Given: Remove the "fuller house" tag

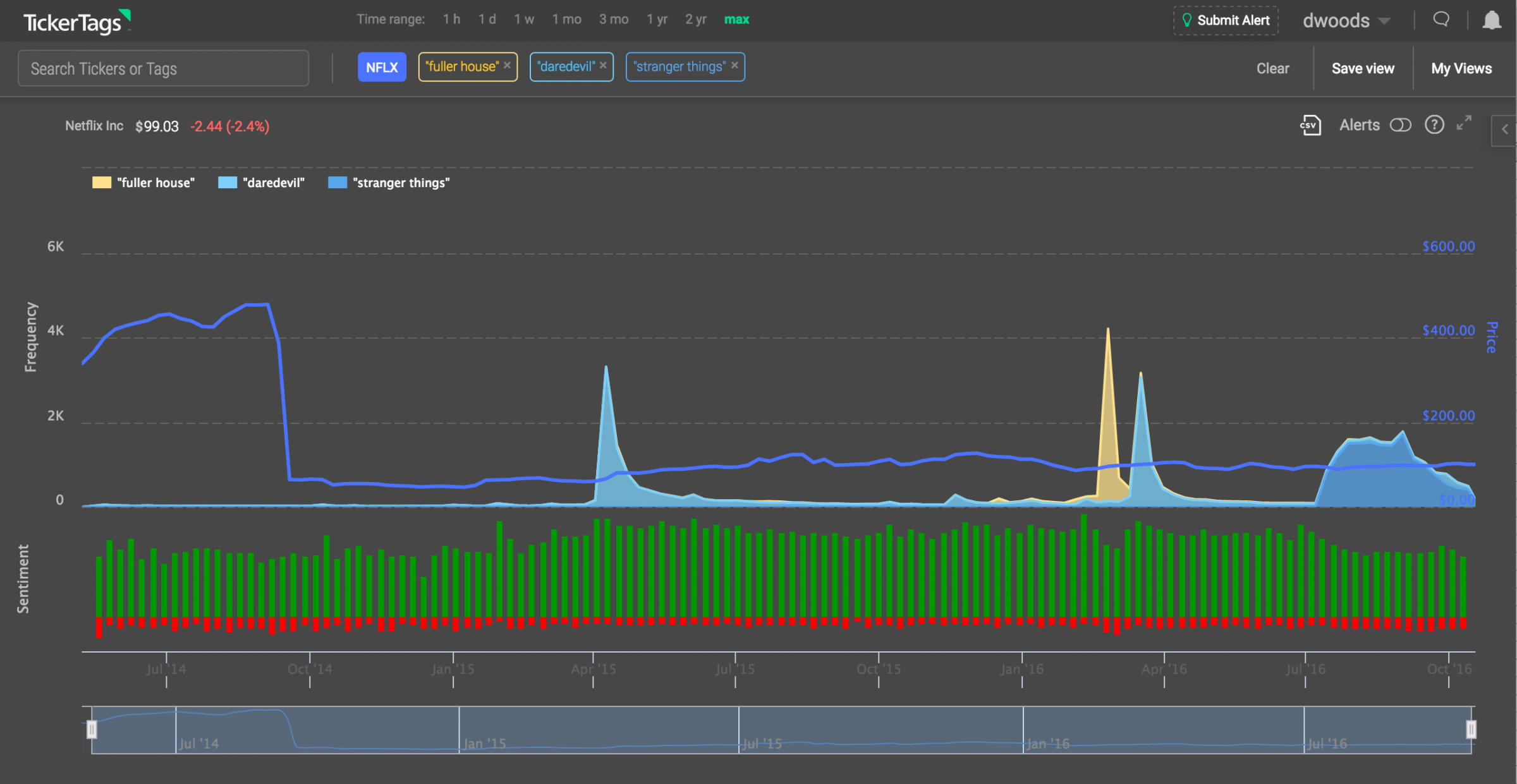Looking at the screenshot, I should click(507, 65).
